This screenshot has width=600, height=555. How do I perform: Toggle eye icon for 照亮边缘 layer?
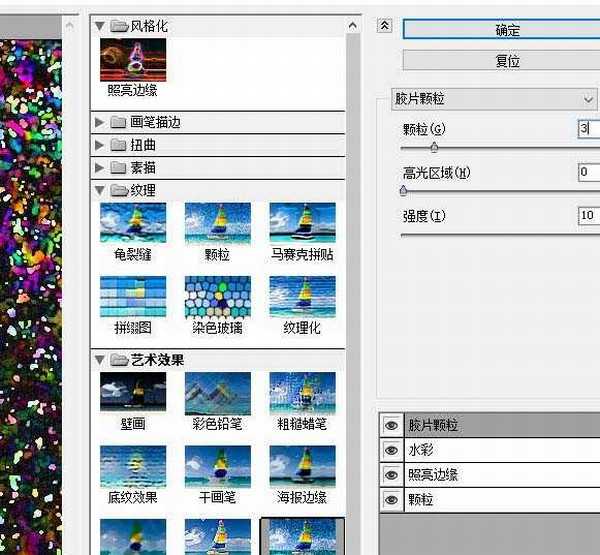point(391,474)
